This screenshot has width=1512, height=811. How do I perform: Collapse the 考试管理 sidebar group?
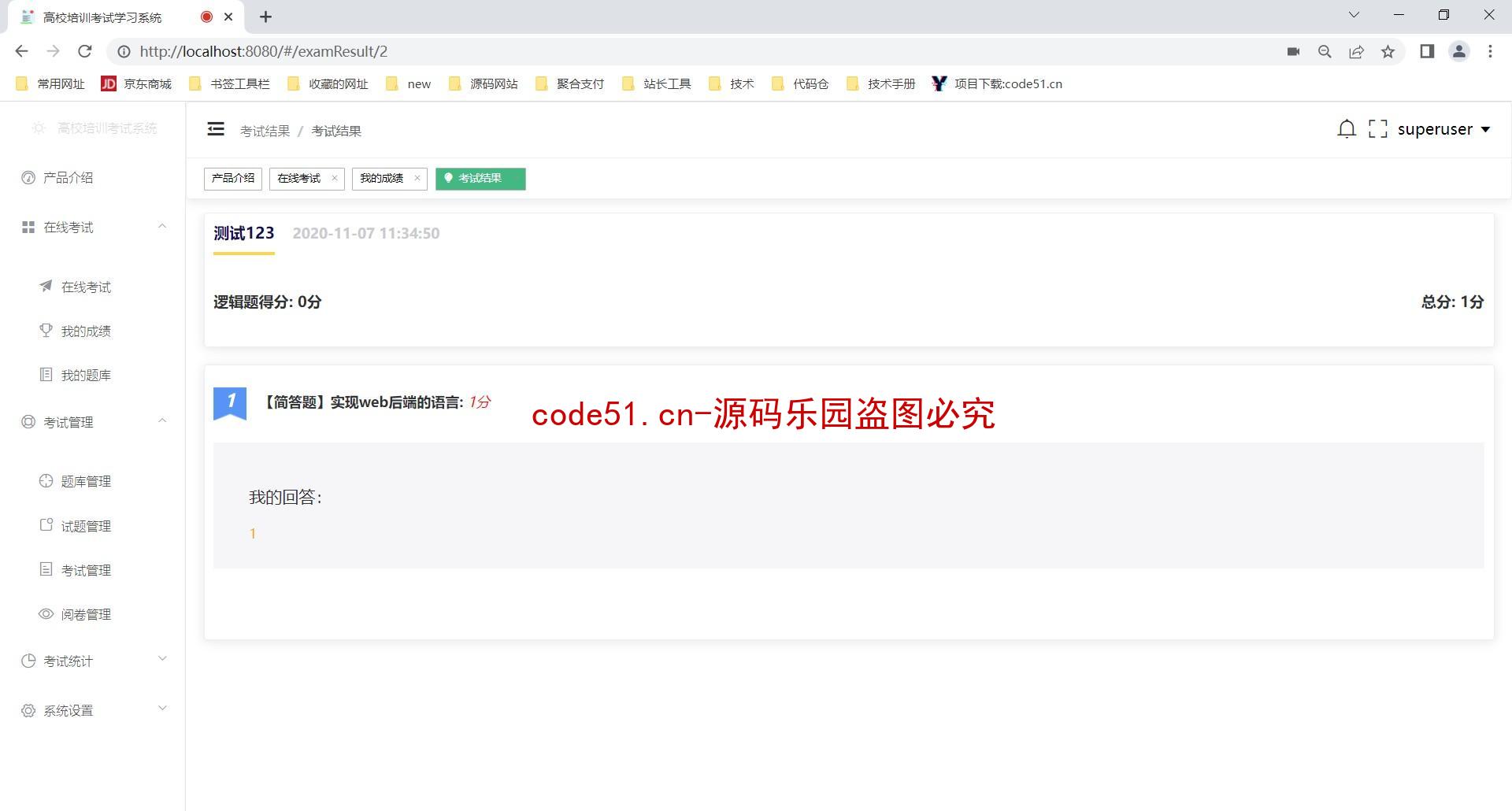92,423
